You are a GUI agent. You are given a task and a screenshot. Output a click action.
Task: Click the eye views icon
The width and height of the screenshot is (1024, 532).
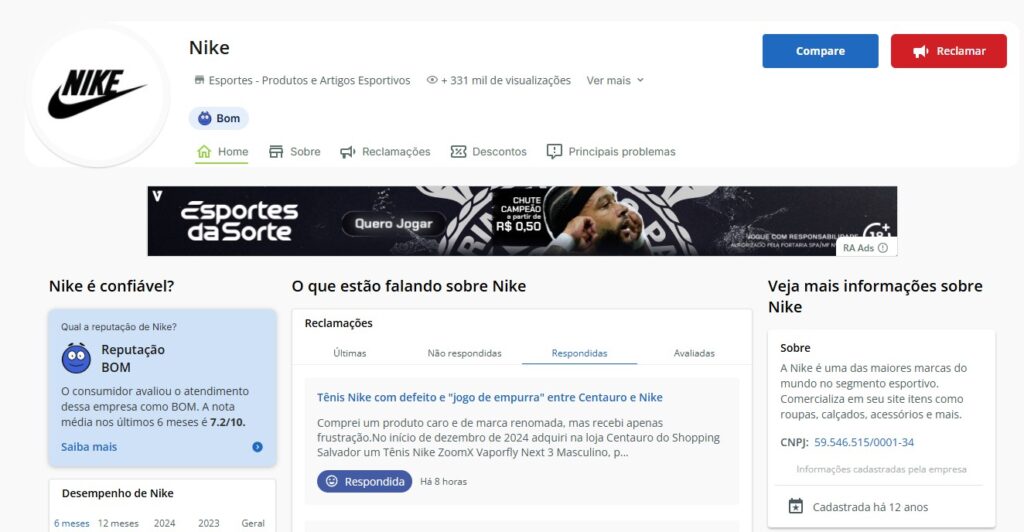[x=432, y=80]
